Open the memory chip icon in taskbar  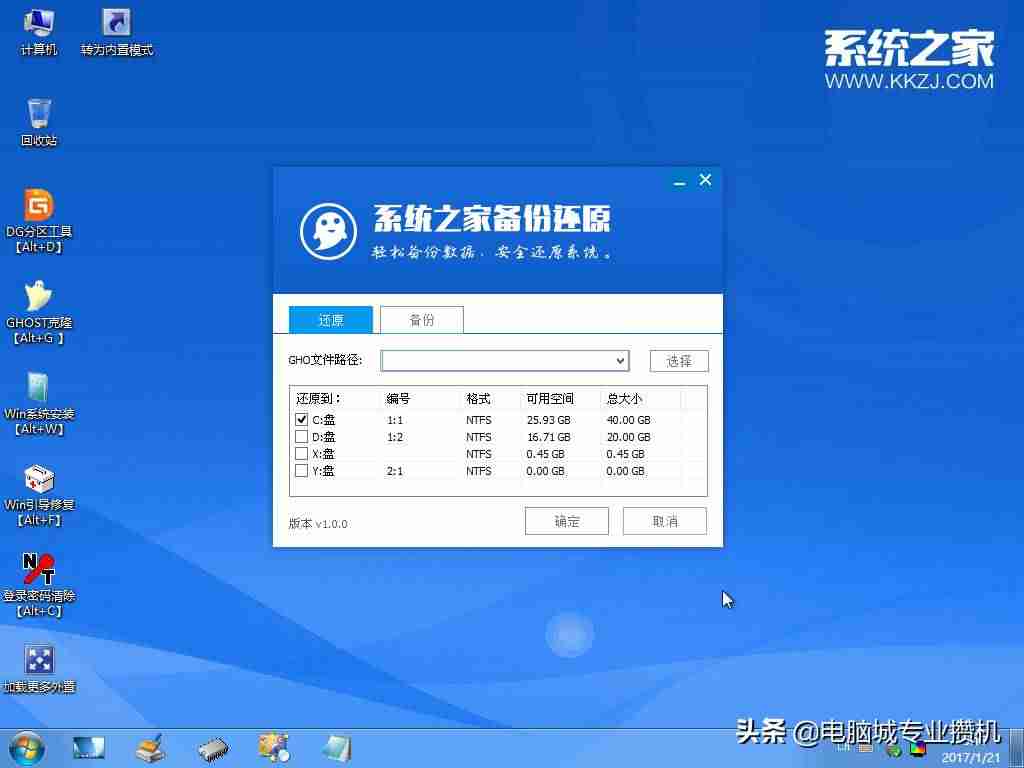coord(214,750)
